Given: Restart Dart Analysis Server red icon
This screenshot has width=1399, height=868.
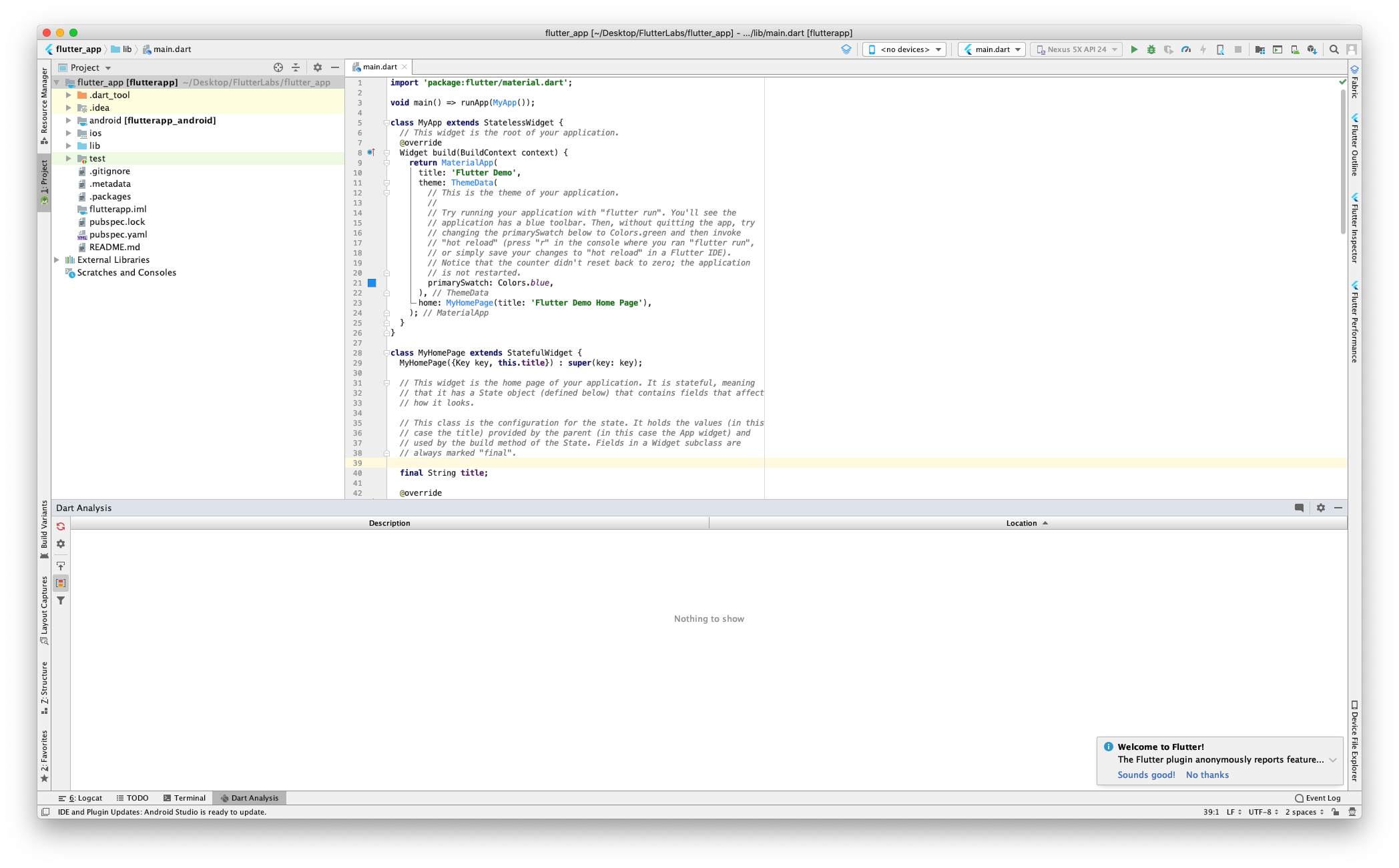Looking at the screenshot, I should pos(61,526).
